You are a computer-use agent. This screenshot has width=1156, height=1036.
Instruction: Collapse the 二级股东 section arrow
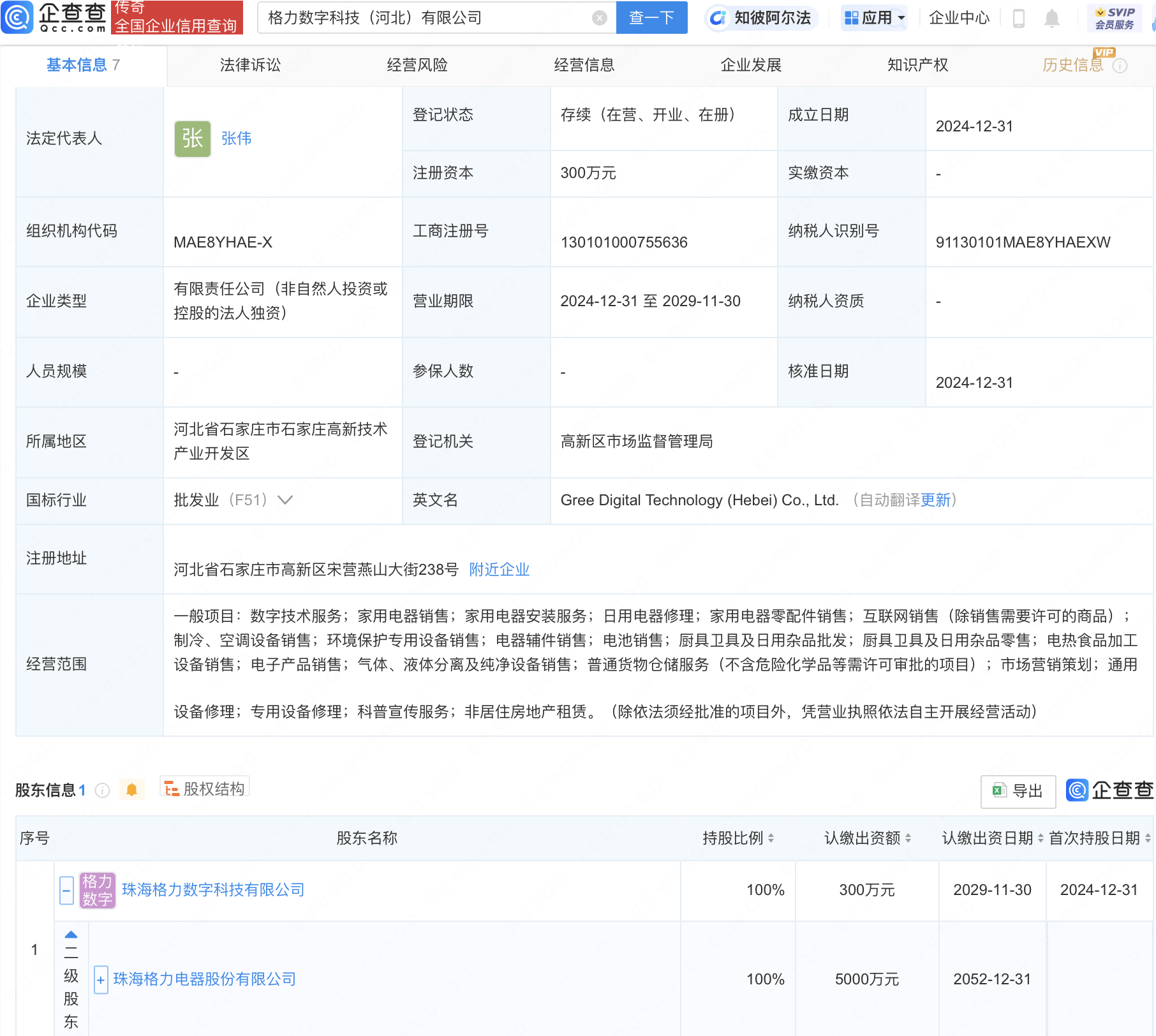tap(71, 935)
